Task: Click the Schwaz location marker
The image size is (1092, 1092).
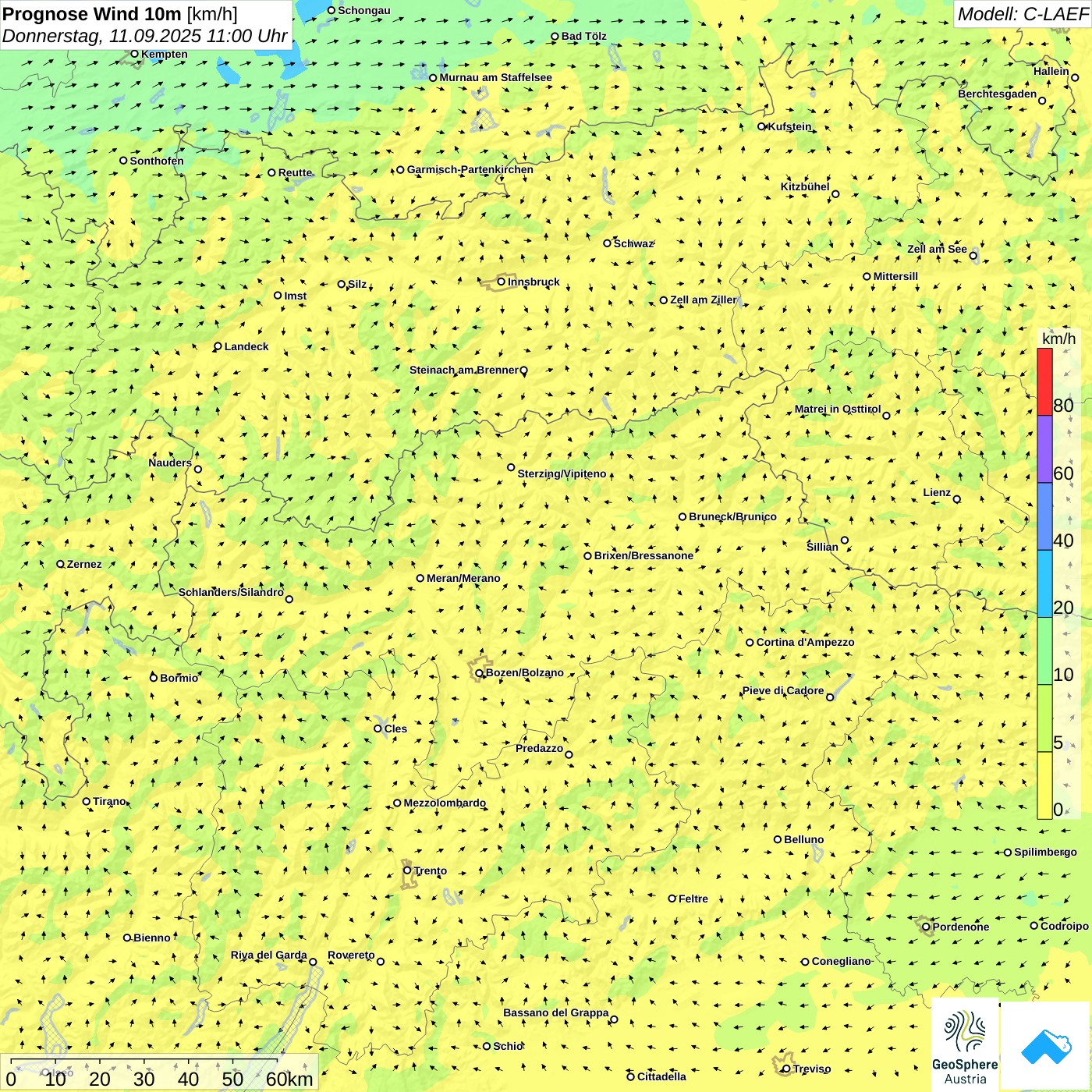Action: coord(608,243)
